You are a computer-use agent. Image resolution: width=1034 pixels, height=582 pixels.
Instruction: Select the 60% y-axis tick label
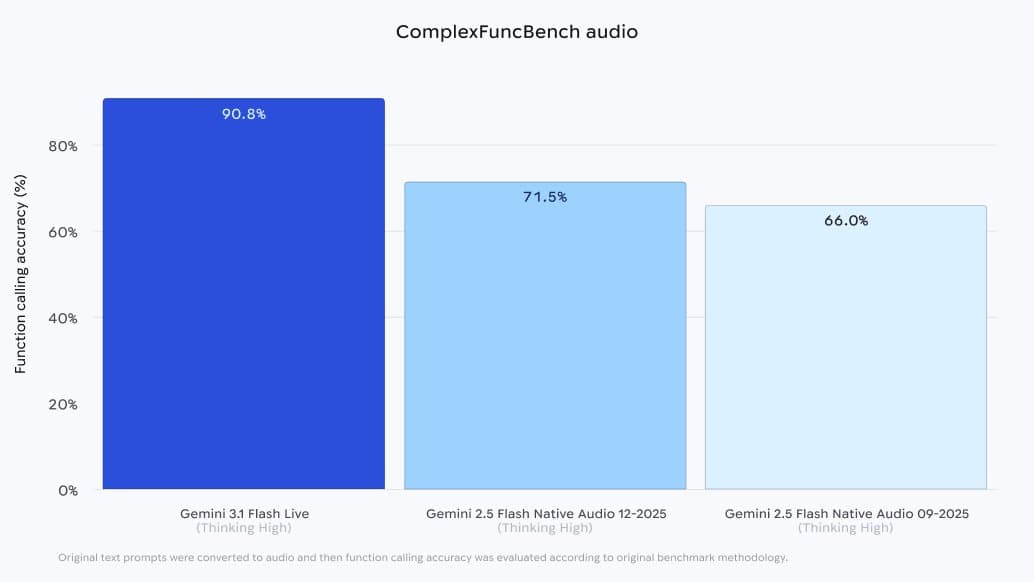(x=63, y=232)
